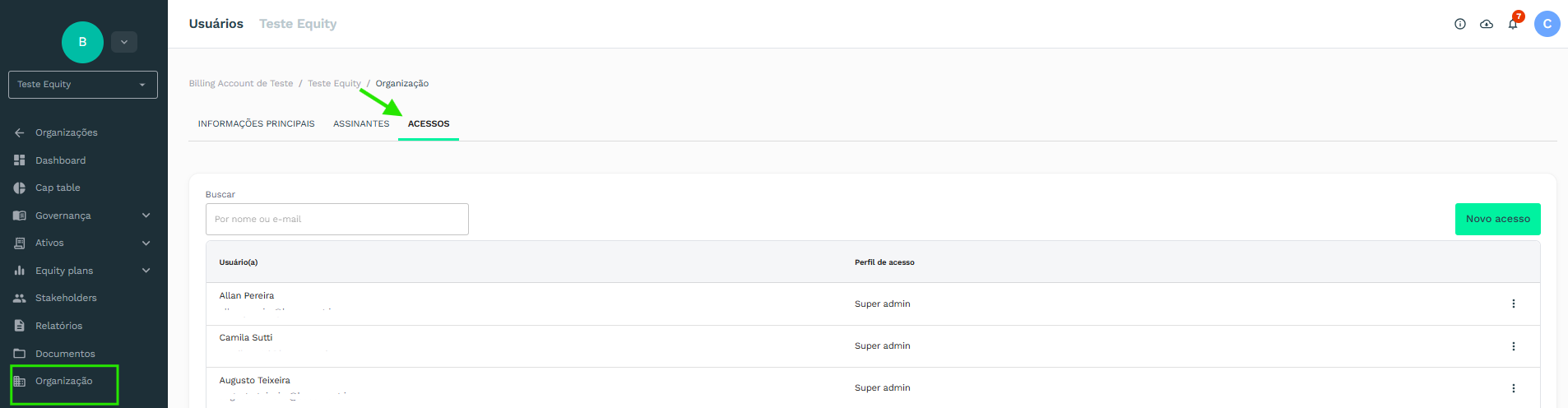Open the Teste Equity organization dropdown
The image size is (1568, 408).
(x=82, y=85)
